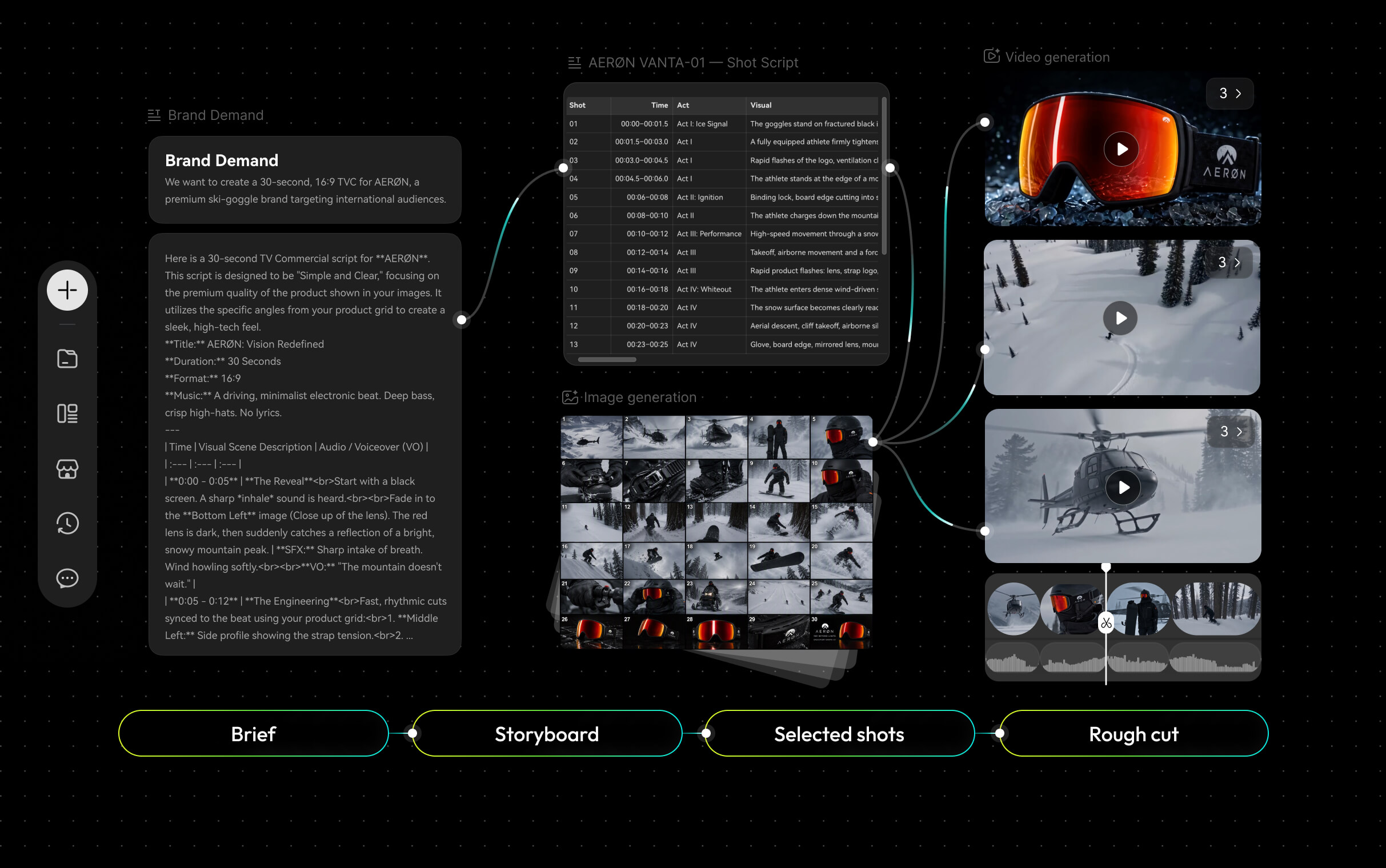
Task: Expand the 3 variants on goggles video
Action: (1229, 94)
